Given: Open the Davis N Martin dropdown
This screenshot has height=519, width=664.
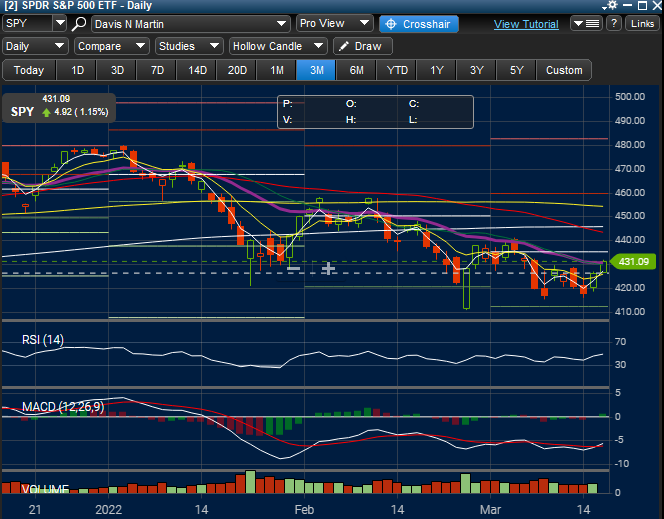Looking at the screenshot, I should (x=191, y=24).
